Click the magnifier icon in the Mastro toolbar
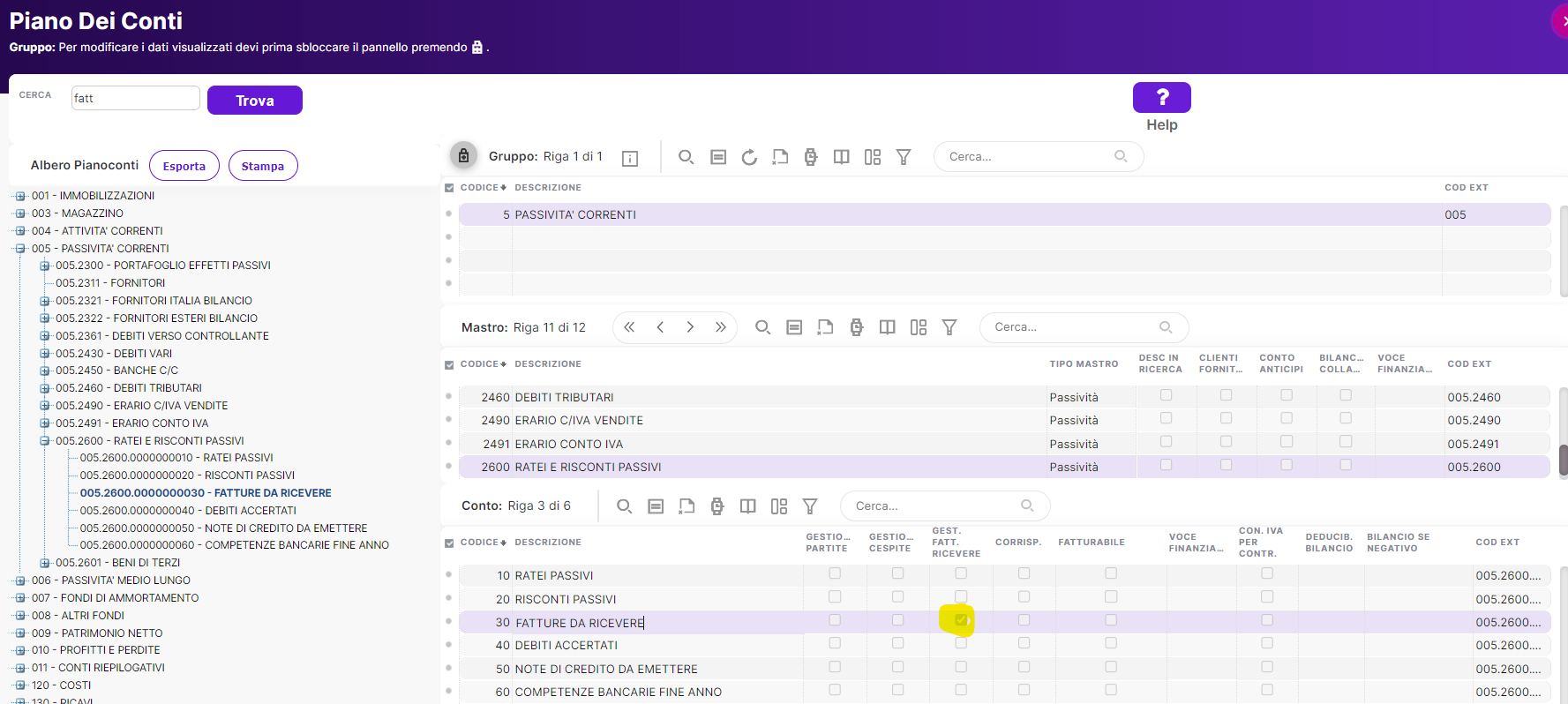This screenshot has width=1568, height=704. coord(762,327)
